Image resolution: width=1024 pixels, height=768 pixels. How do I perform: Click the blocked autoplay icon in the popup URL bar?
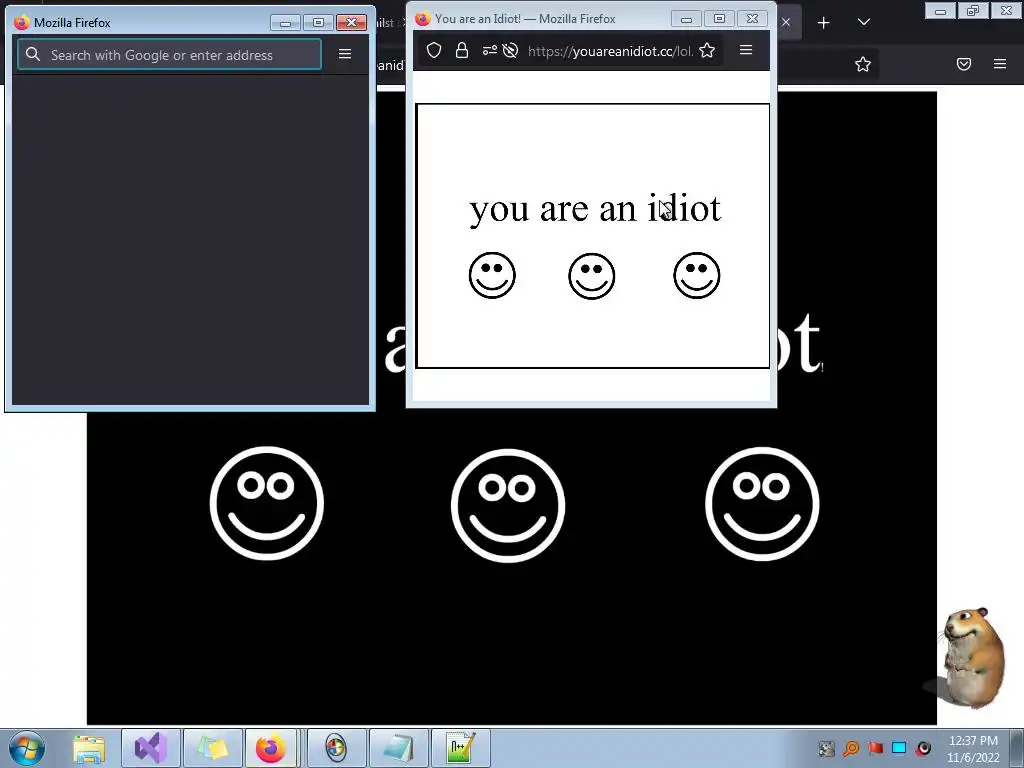coord(511,50)
